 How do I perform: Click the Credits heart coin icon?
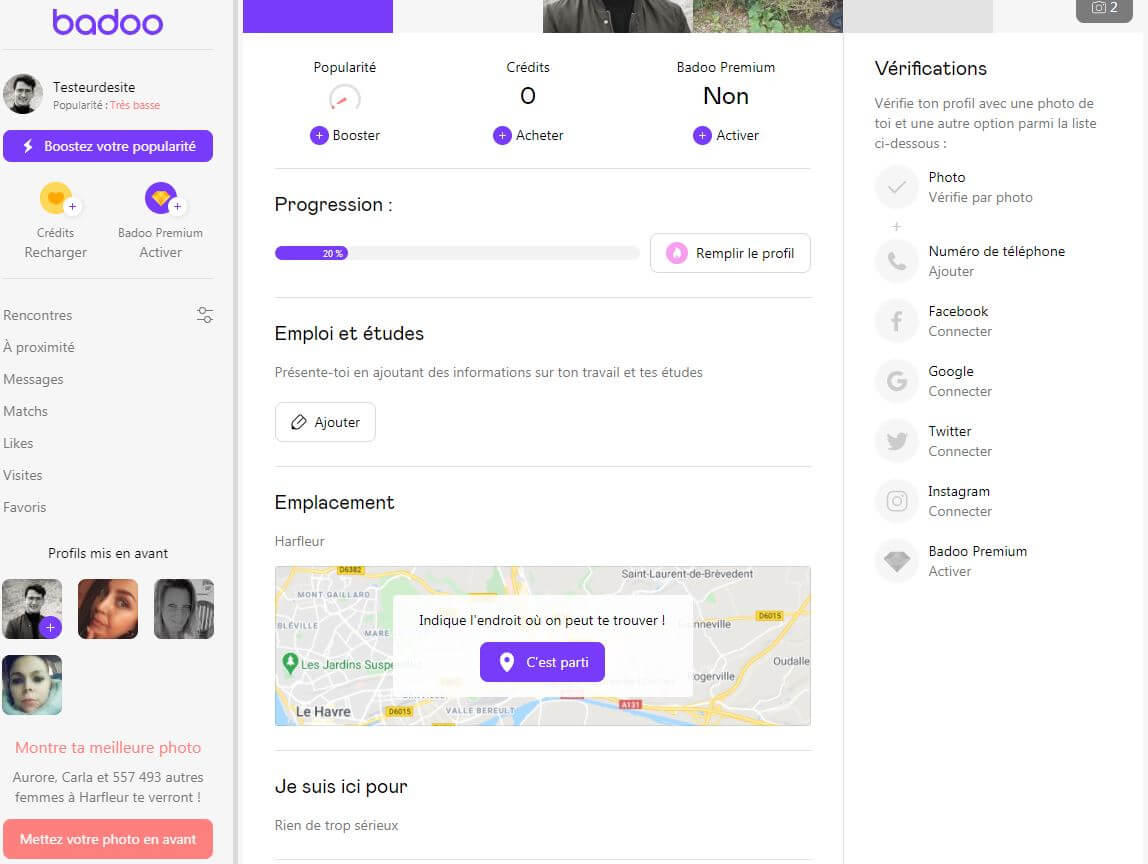[x=56, y=198]
